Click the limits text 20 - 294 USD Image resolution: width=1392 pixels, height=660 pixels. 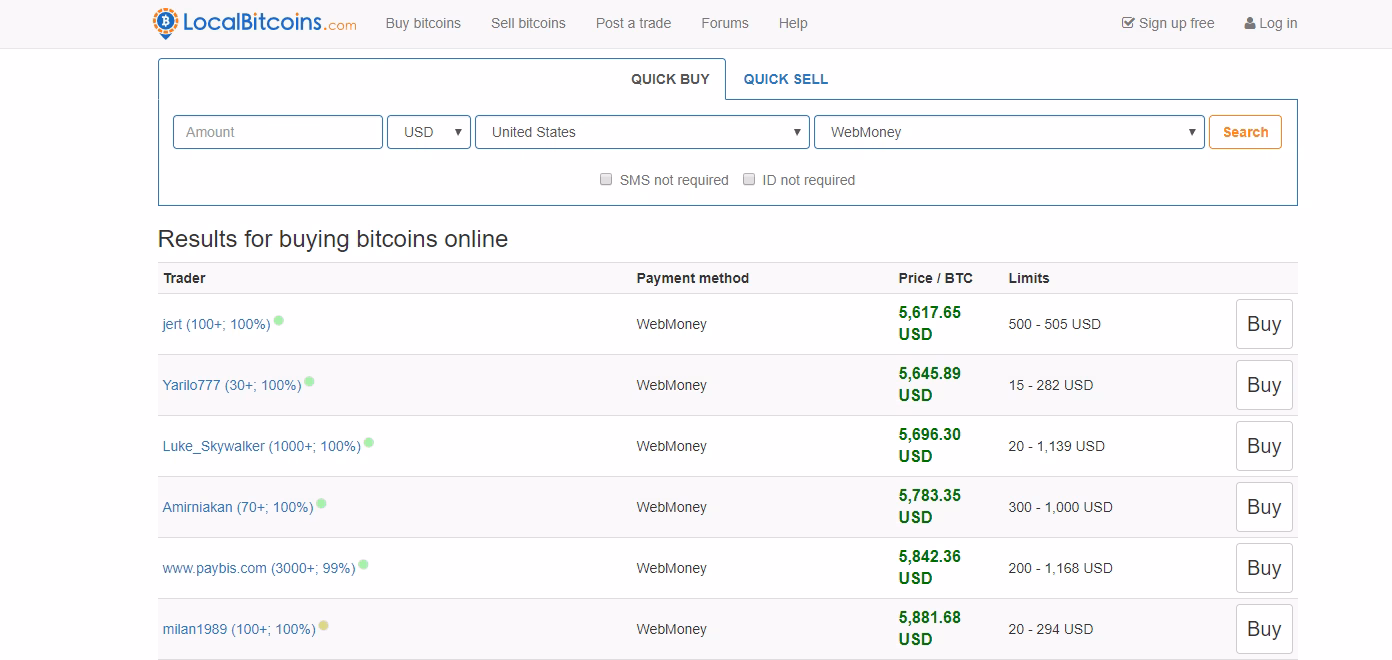(1051, 629)
